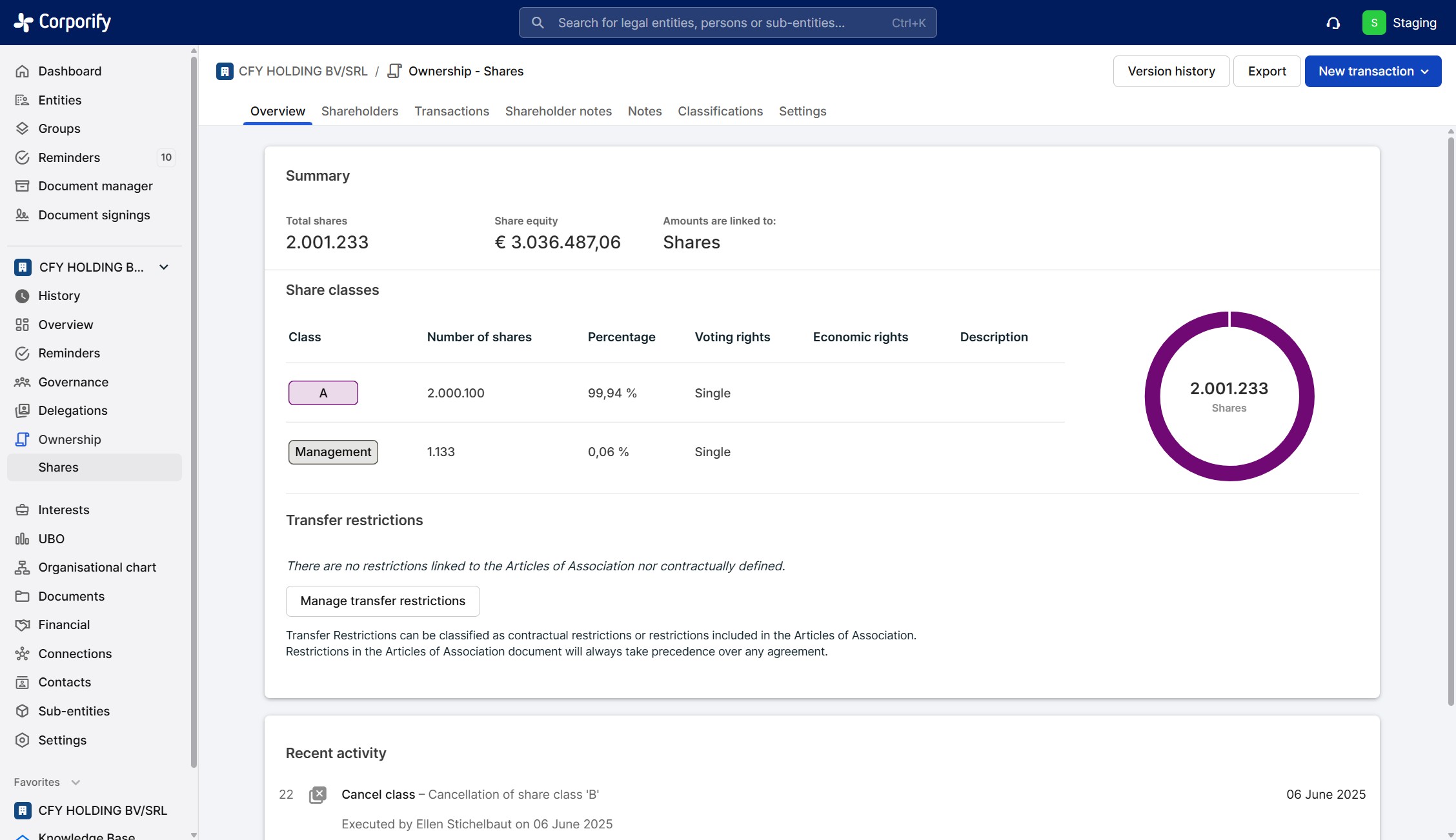
Task: Open the Staging account menu
Action: 1400,23
